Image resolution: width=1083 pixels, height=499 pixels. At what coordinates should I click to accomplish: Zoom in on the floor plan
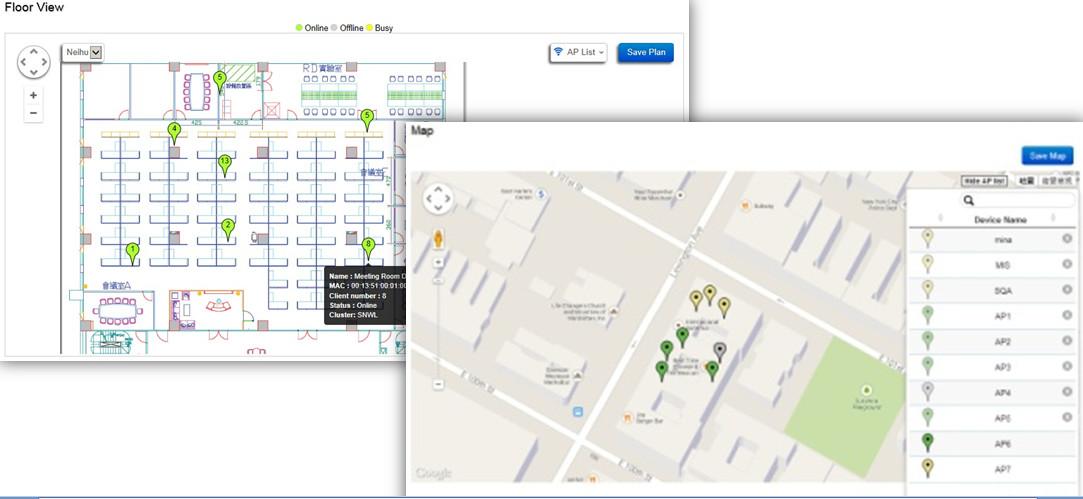tap(34, 96)
